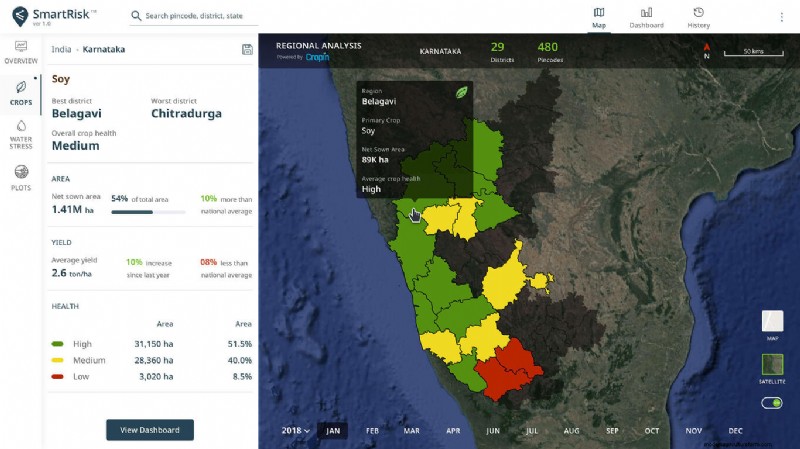Toggle the green switch under Satellite
Screen dimensions: 800x449
(771, 402)
